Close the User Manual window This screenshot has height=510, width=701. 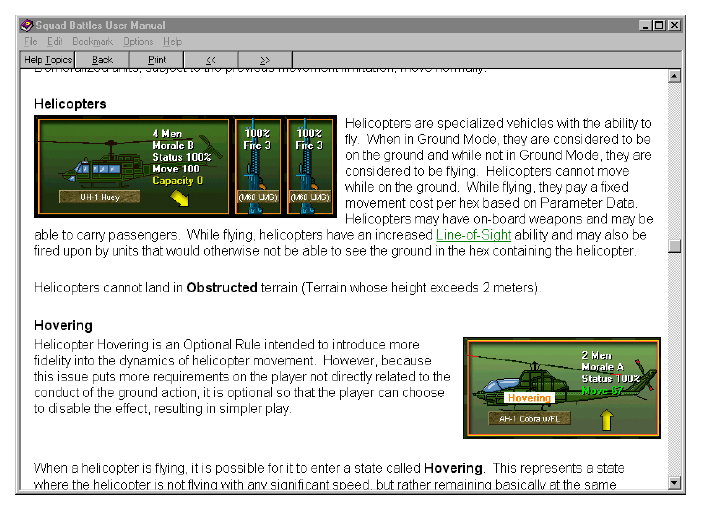[x=674, y=25]
